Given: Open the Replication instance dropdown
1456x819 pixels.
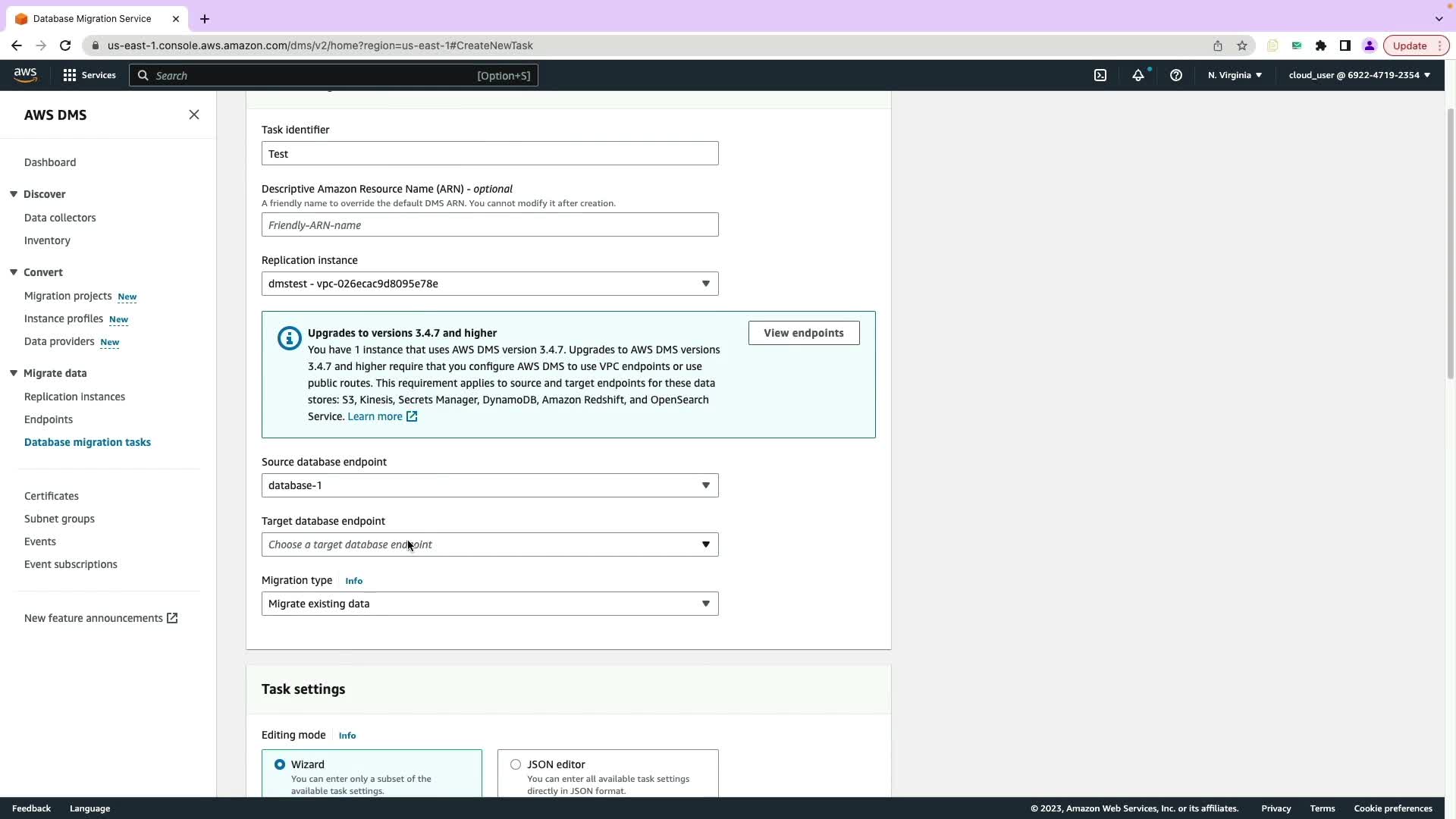Looking at the screenshot, I should (x=490, y=284).
